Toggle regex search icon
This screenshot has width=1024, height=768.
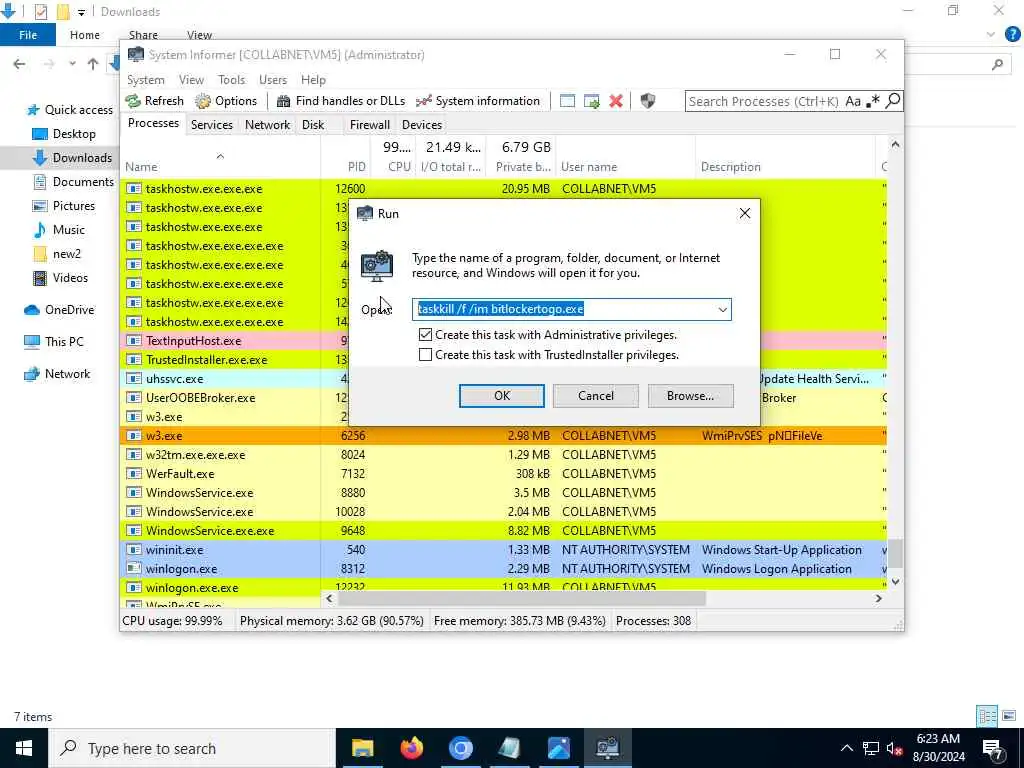[x=872, y=101]
